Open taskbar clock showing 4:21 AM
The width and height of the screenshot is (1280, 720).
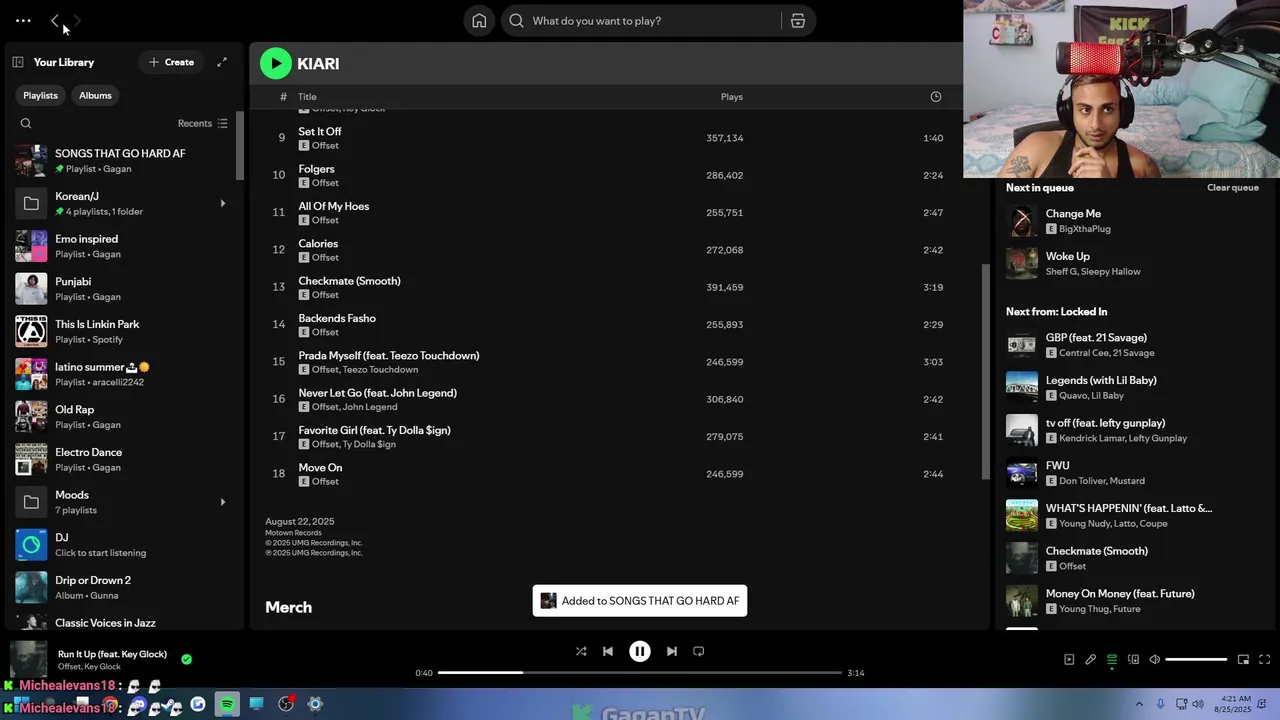[x=1235, y=704]
